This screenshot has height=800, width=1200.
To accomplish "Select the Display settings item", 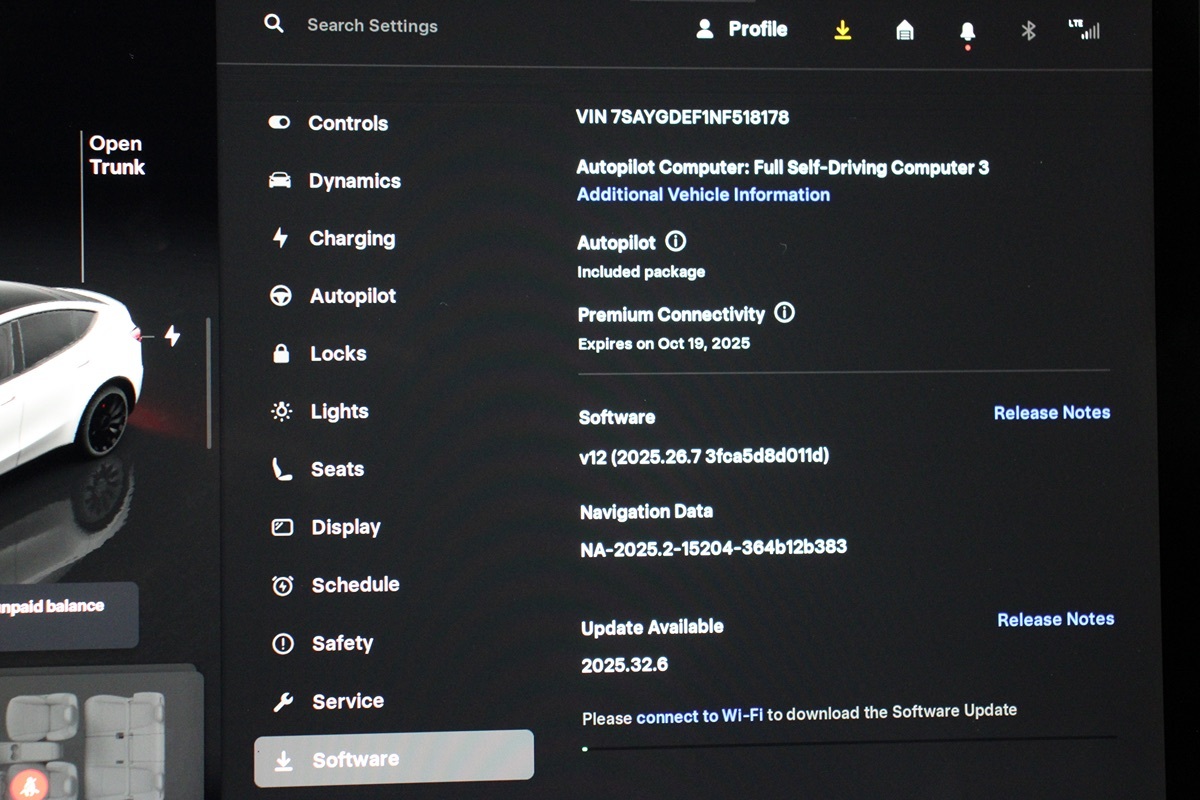I will click(x=345, y=527).
